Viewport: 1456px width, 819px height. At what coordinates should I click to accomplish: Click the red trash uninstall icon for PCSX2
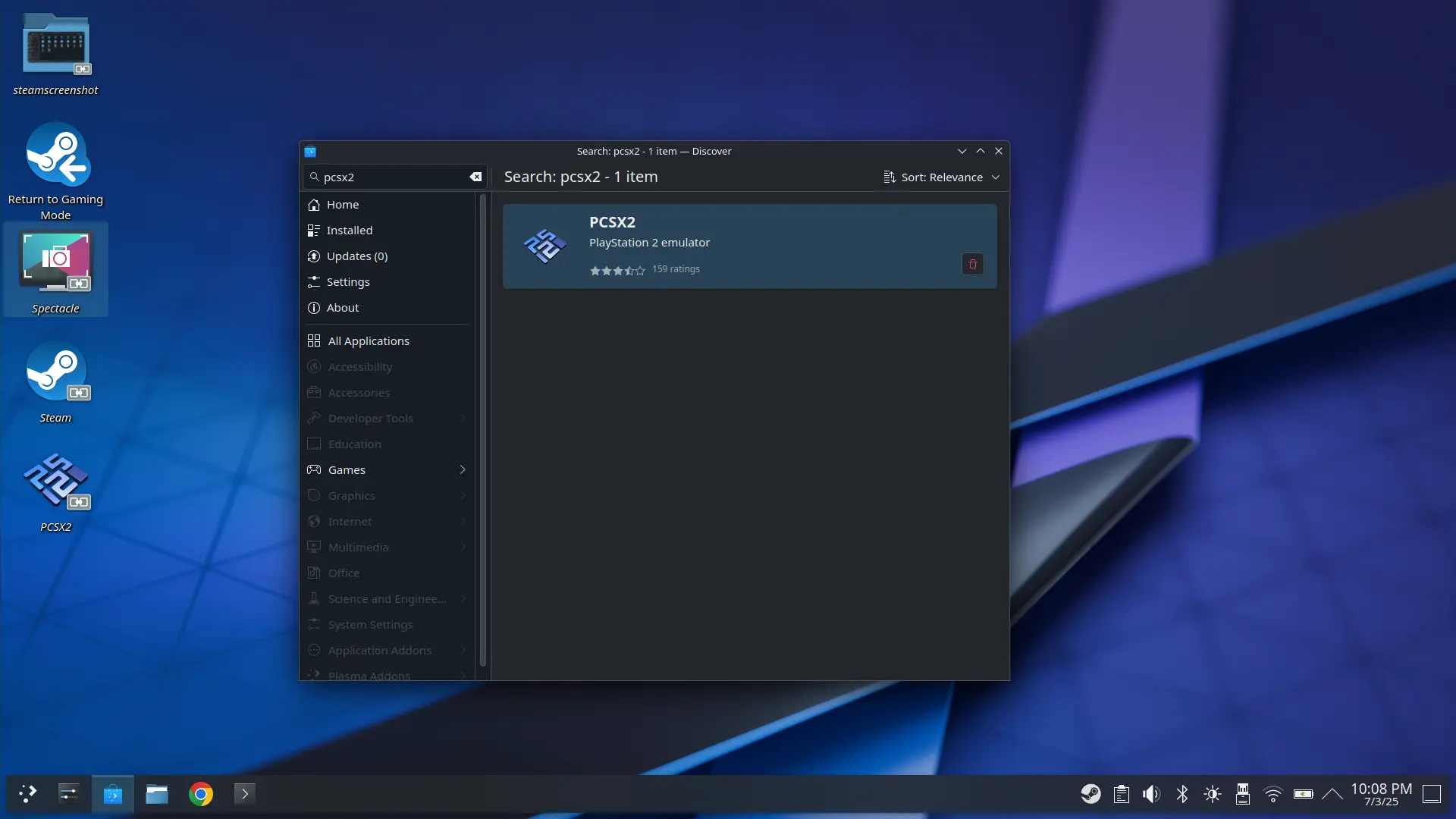(x=972, y=264)
